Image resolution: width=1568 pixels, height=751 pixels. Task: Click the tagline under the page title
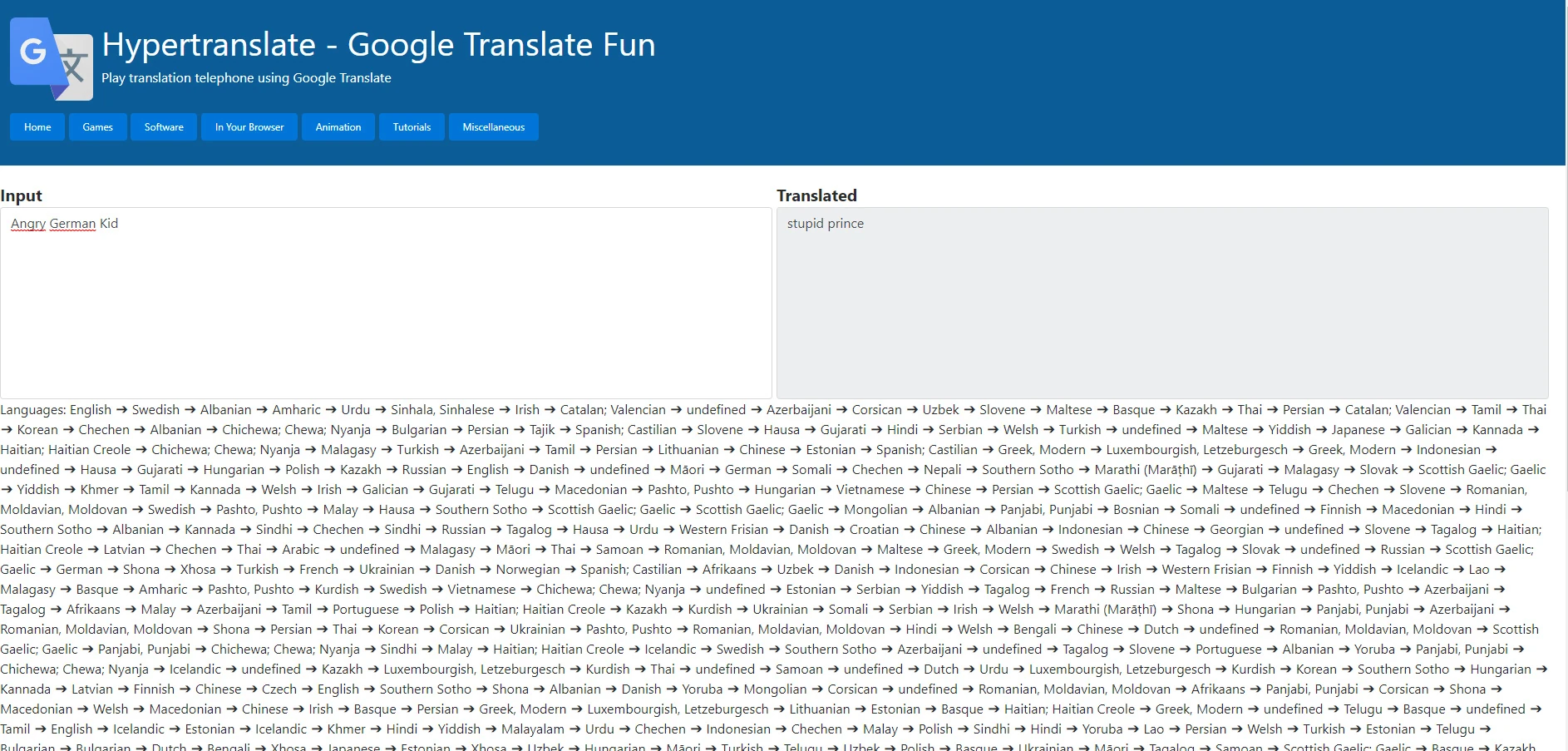click(245, 77)
